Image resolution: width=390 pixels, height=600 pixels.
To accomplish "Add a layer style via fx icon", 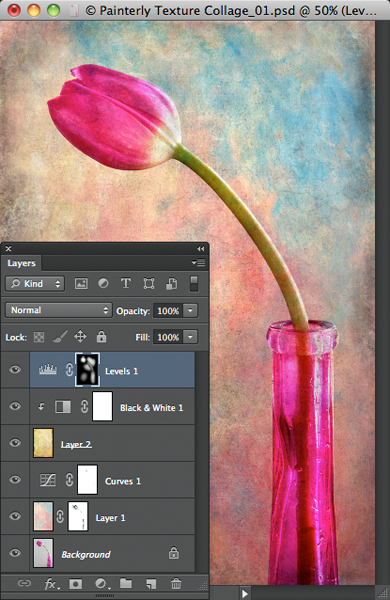I will [51, 584].
